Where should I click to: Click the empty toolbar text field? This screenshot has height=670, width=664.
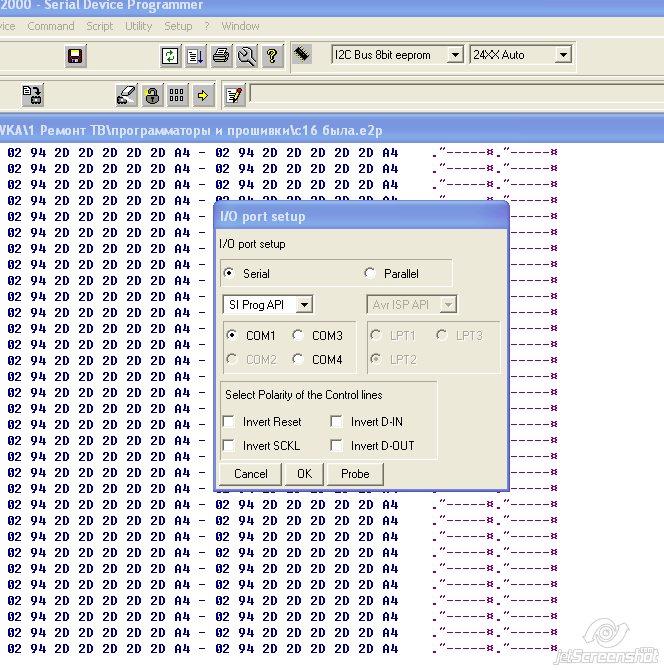[x=456, y=94]
